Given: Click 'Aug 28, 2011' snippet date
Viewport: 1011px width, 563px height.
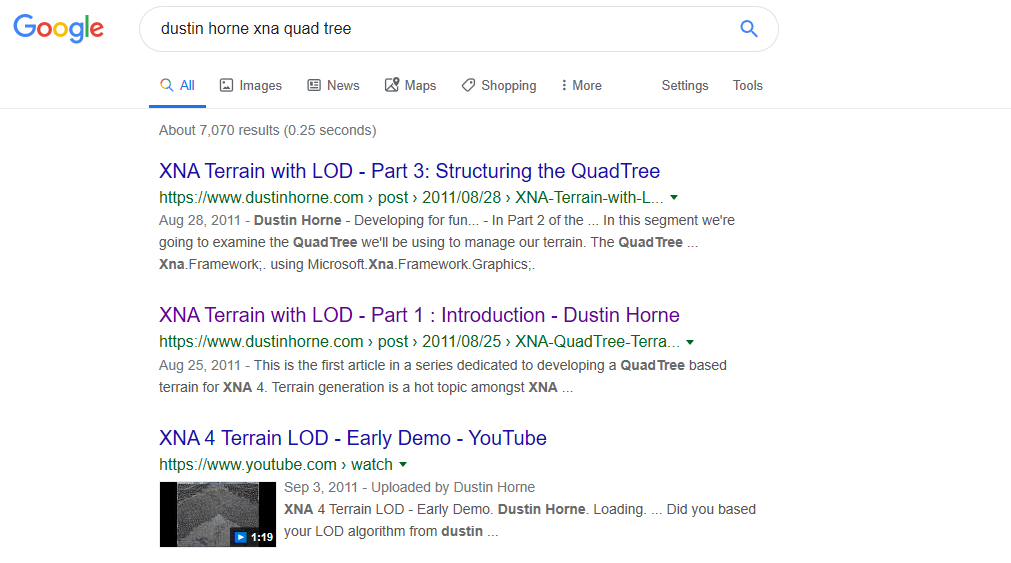Looking at the screenshot, I should pos(200,221).
